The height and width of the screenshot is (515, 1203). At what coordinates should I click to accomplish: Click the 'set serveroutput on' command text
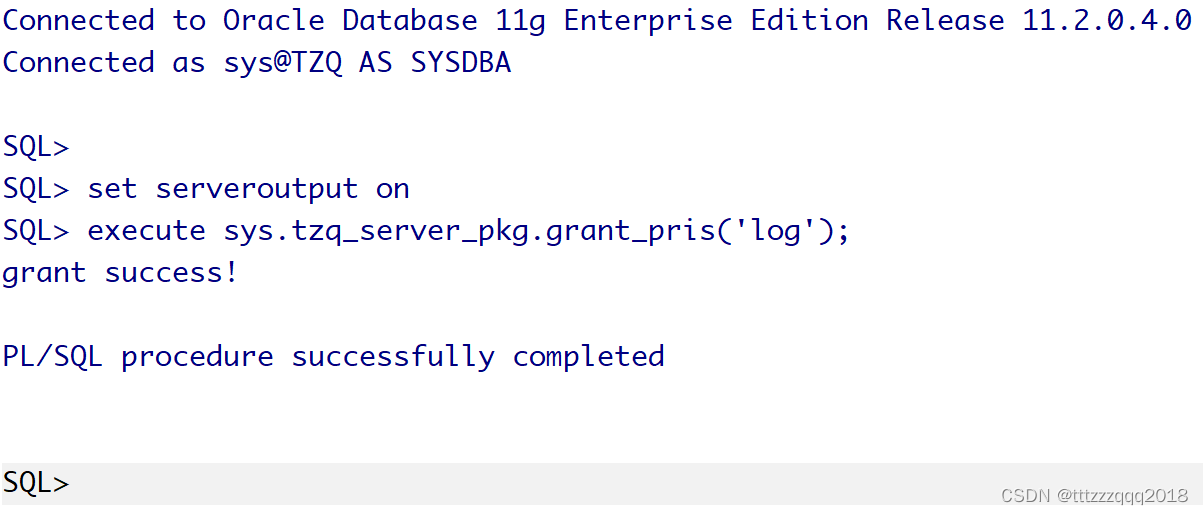(248, 189)
